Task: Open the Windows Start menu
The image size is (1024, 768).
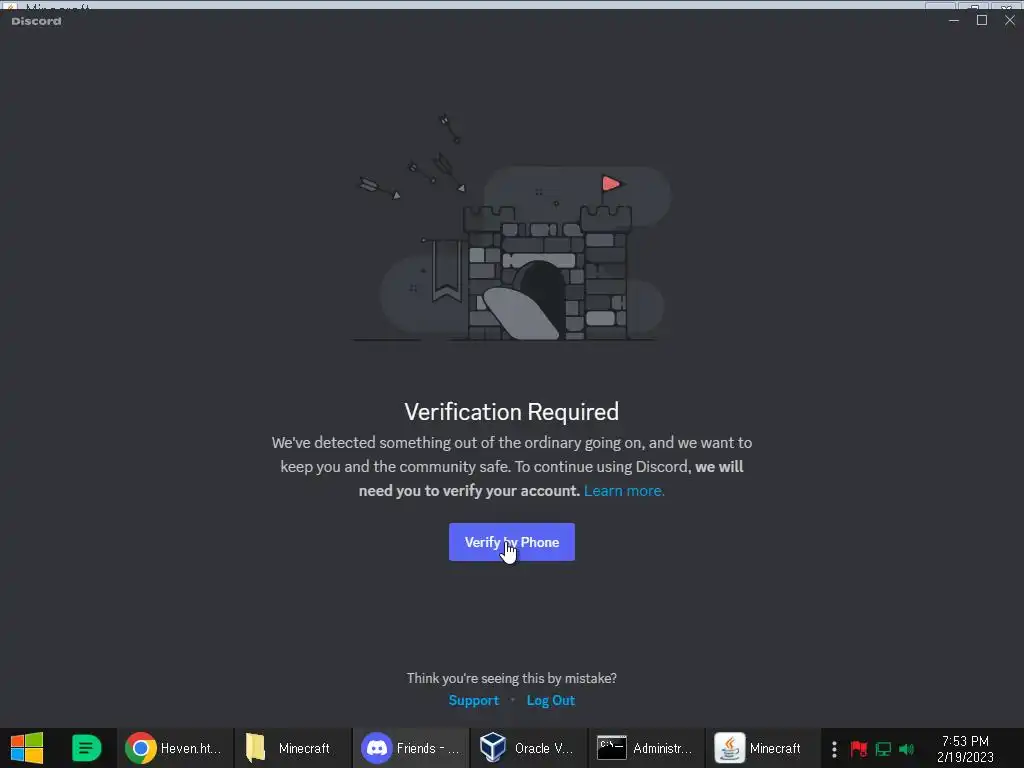Action: [x=27, y=748]
